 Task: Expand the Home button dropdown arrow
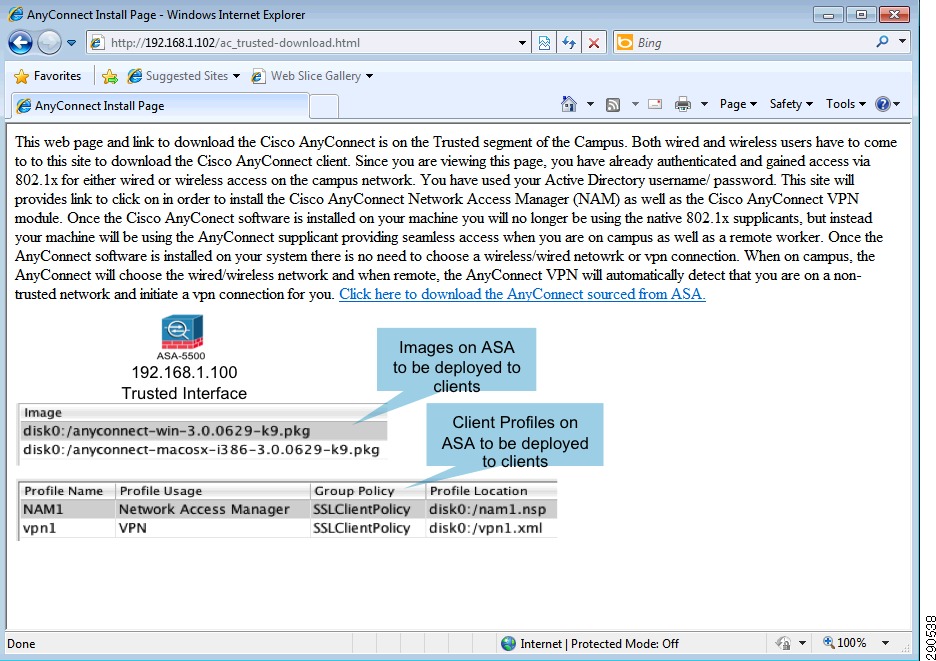click(590, 104)
